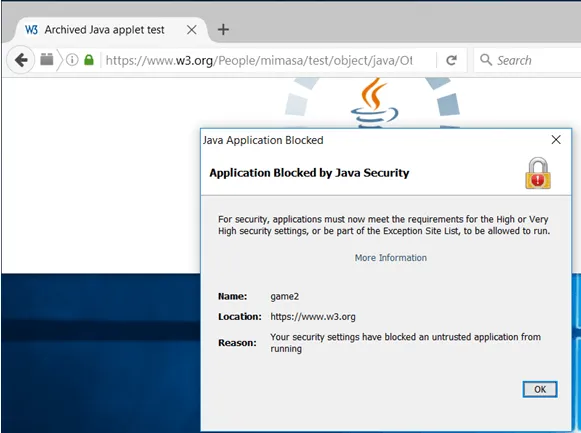This screenshot has height=433, width=581.
Task: Click the padlock warning icon in the dialog
Action: 538,173
